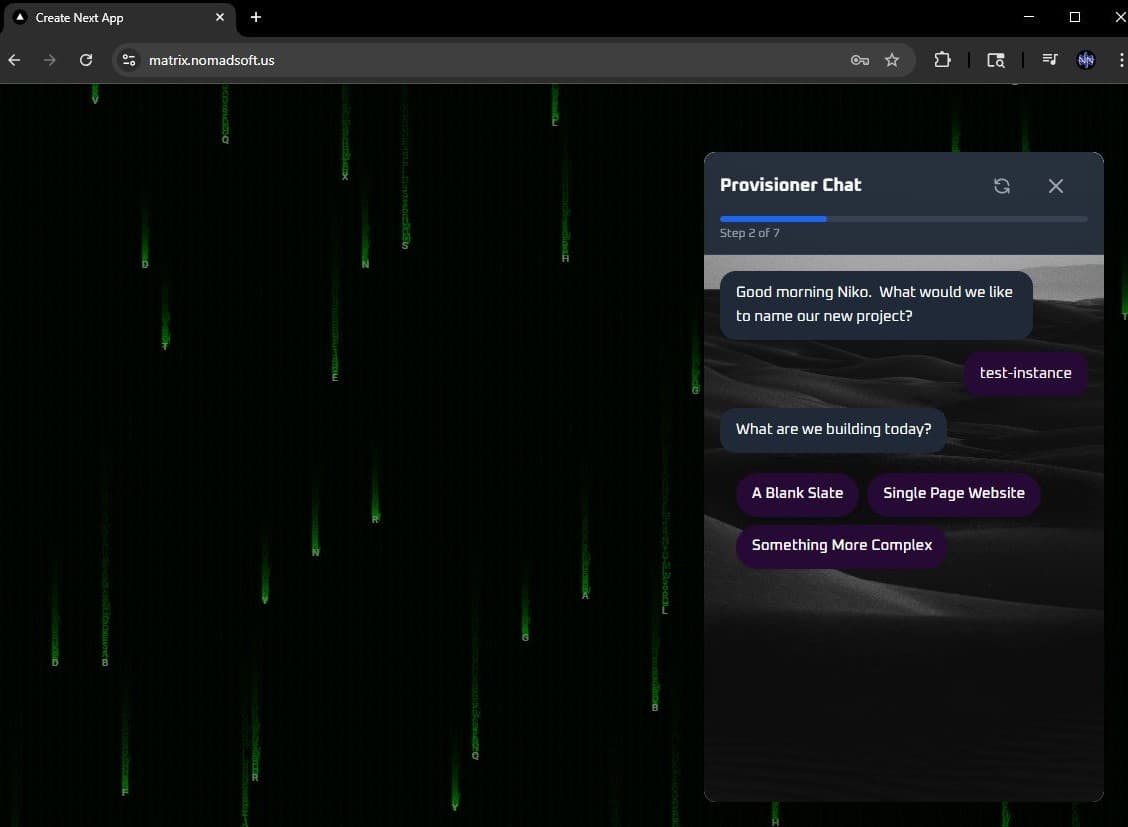Bookmark this page with the star icon

[892, 60]
